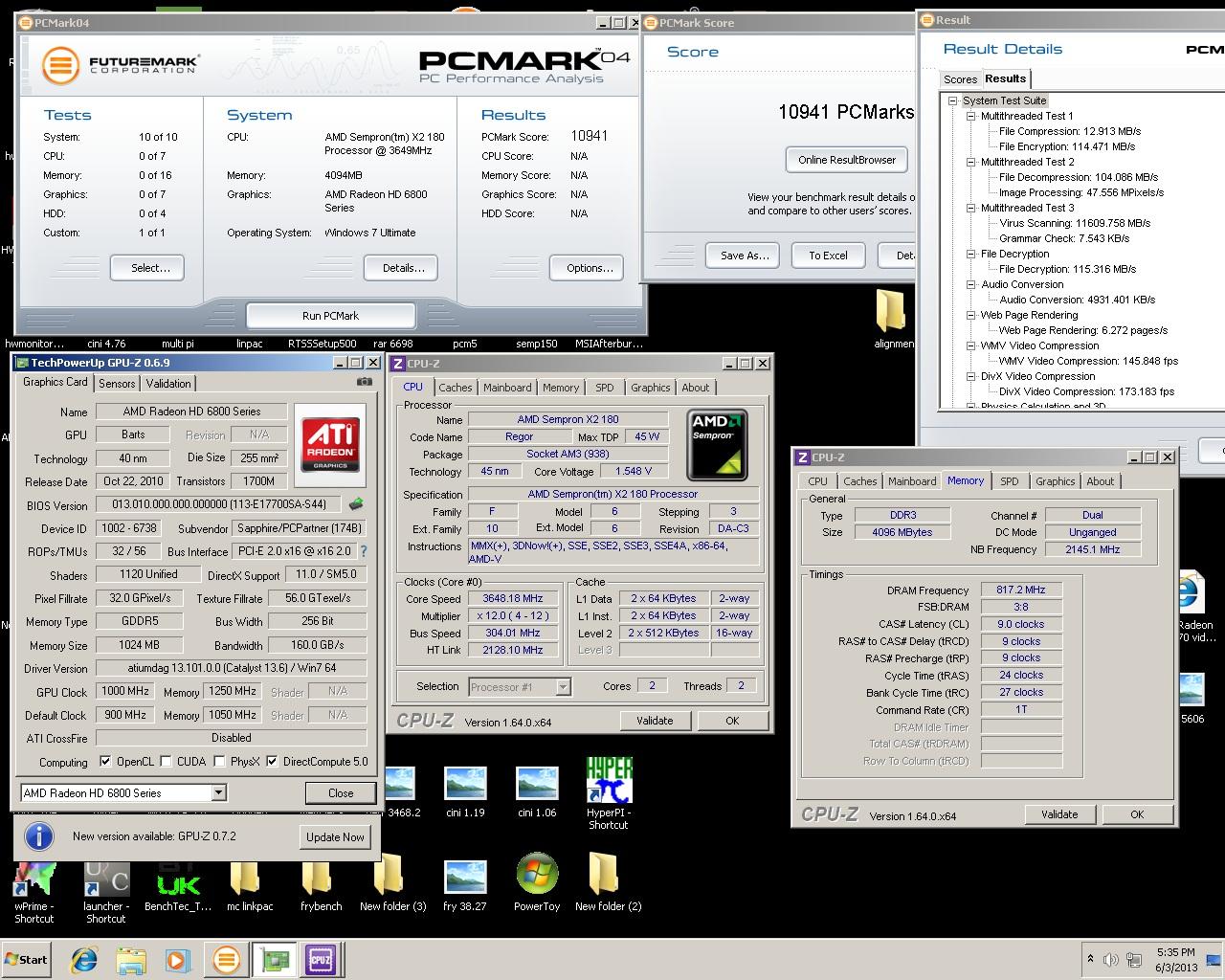Click Internet Explorer in the taskbar
The image size is (1225, 980).
[85, 960]
